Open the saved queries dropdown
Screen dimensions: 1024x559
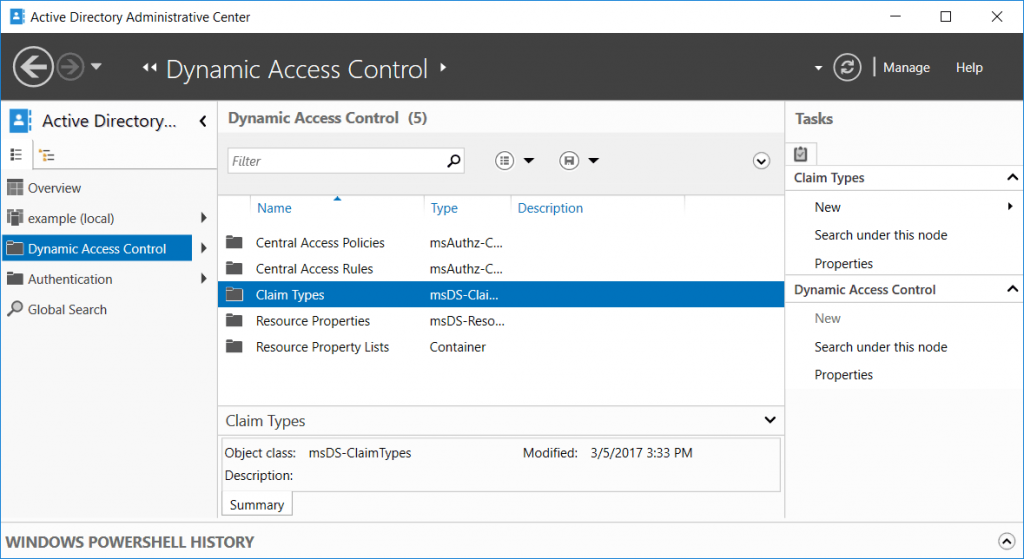(580, 161)
